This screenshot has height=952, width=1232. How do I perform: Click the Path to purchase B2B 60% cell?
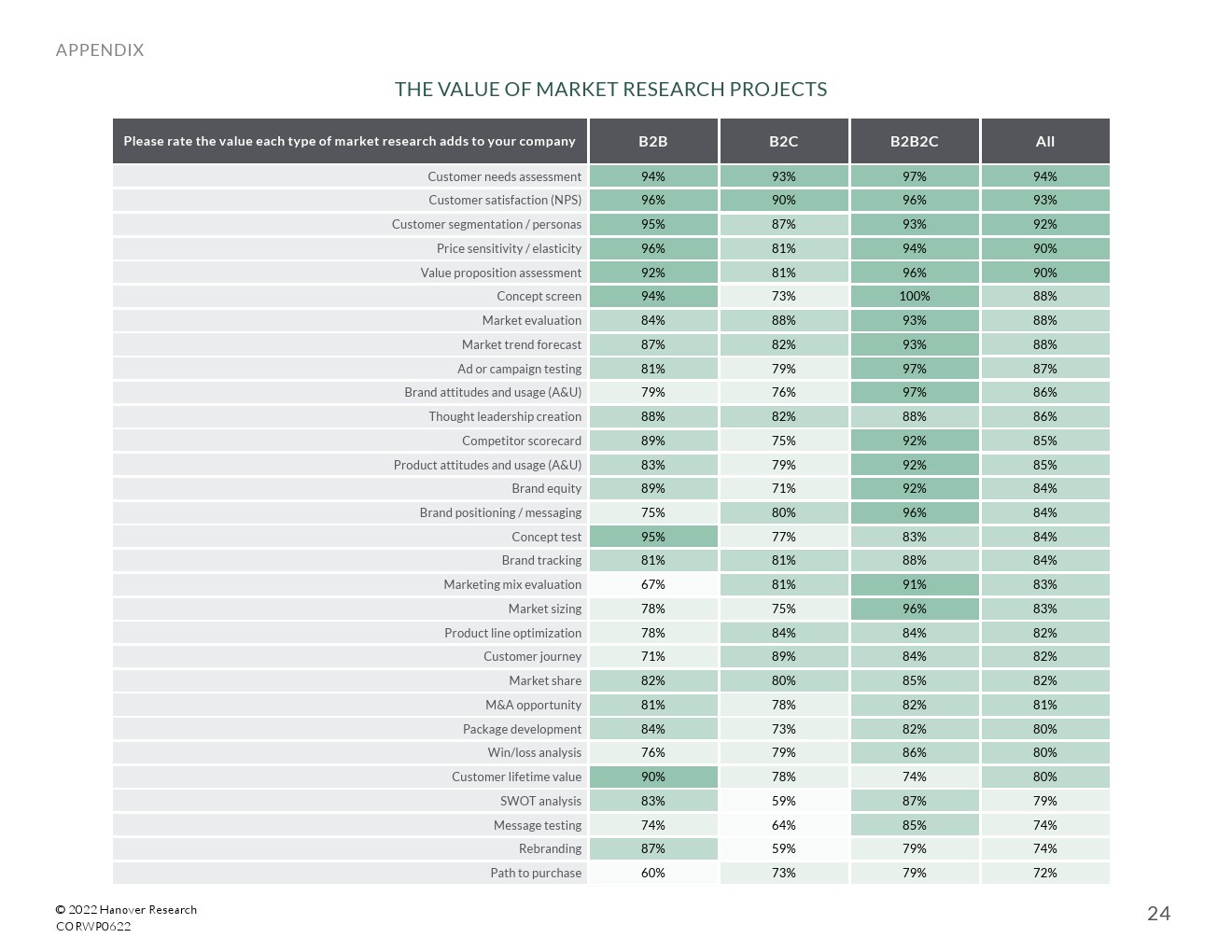point(653,874)
